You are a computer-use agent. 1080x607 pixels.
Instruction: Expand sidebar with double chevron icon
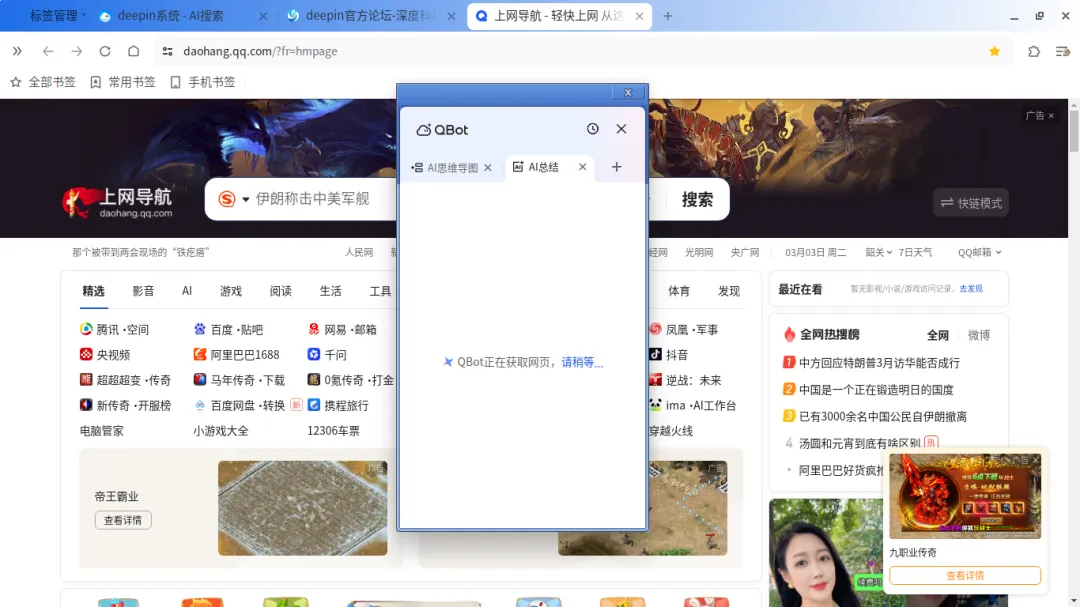pyautogui.click(x=17, y=51)
